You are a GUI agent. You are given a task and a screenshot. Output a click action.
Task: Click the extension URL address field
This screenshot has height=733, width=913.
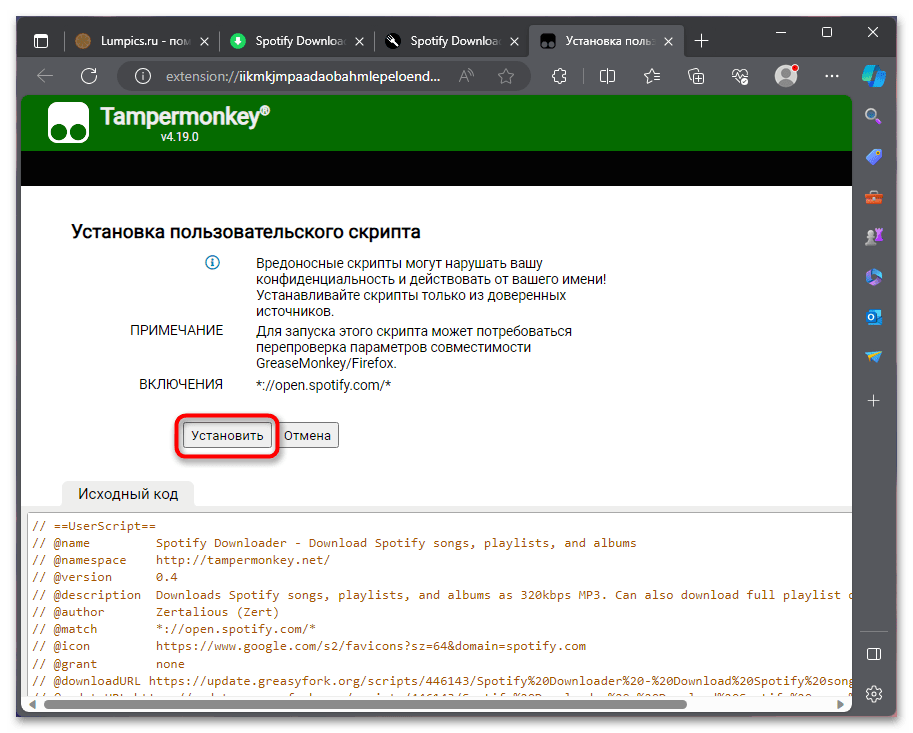coord(303,76)
